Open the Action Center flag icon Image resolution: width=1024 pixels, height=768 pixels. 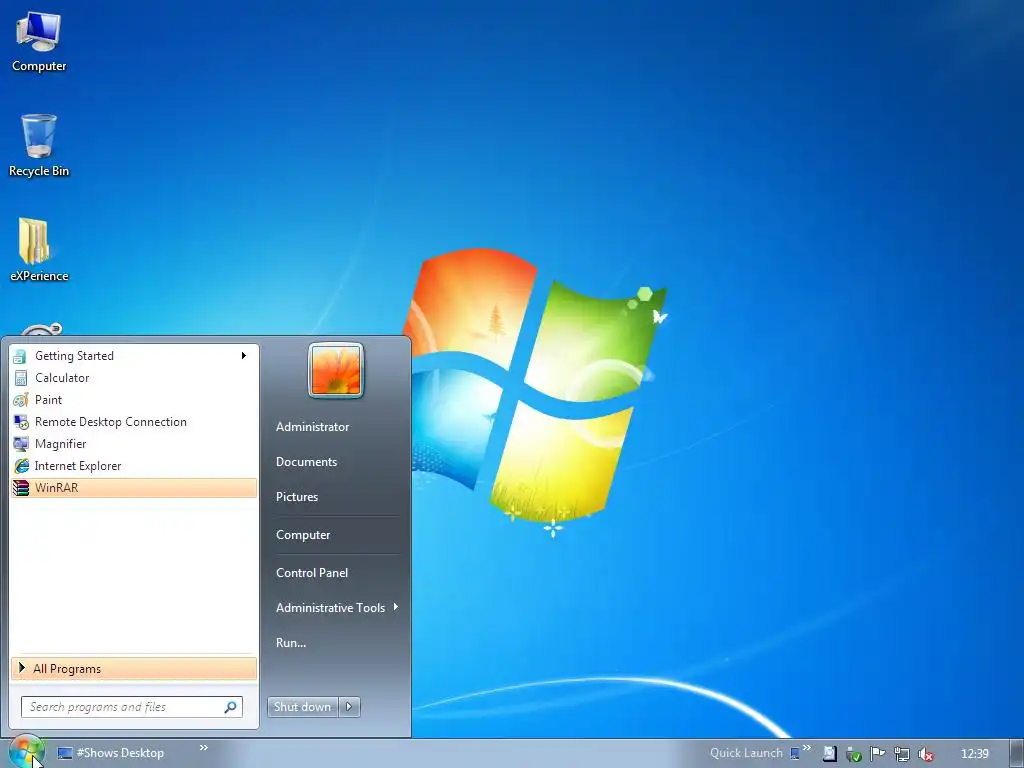point(878,754)
